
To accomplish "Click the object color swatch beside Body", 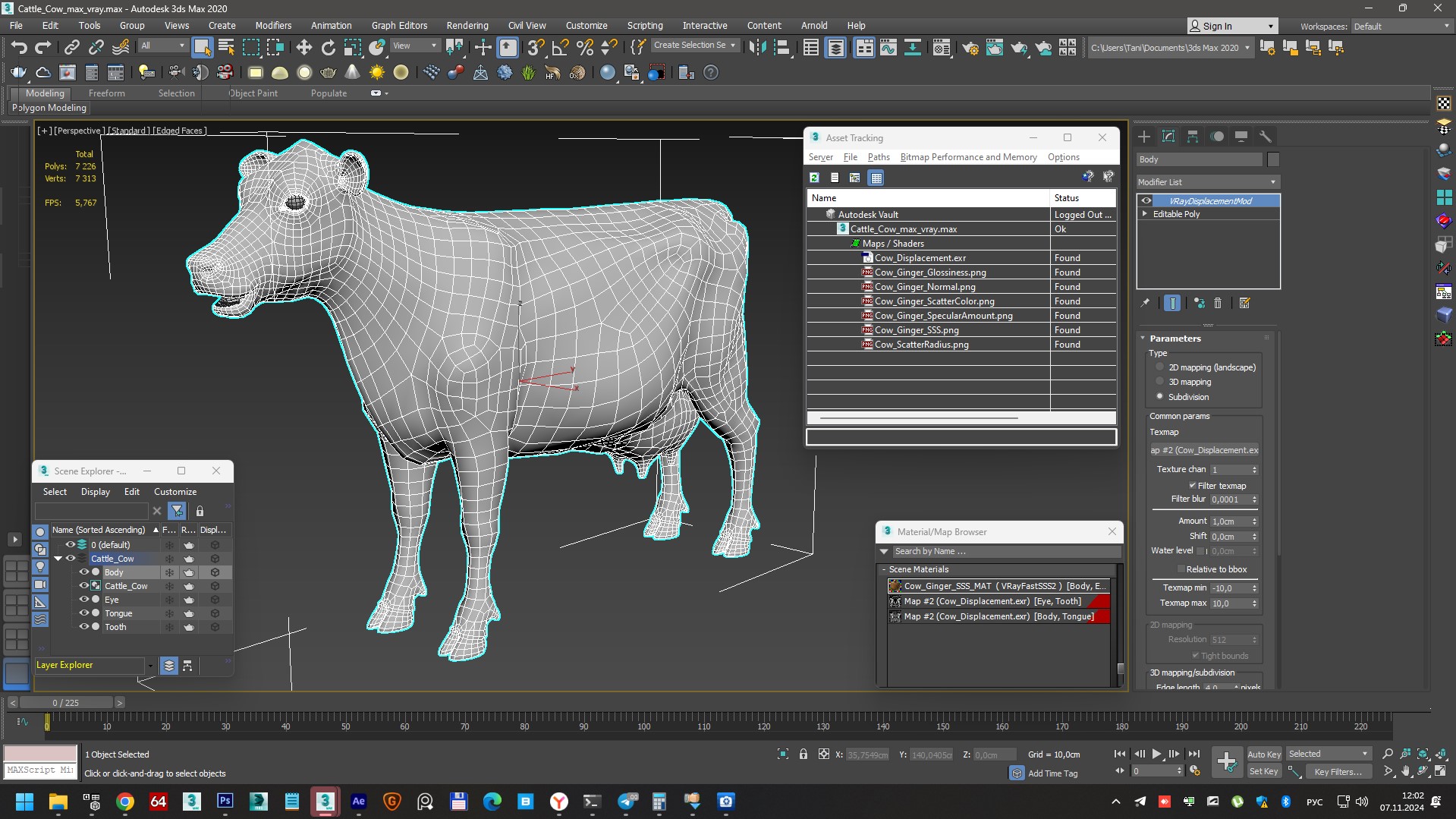I will (1273, 159).
